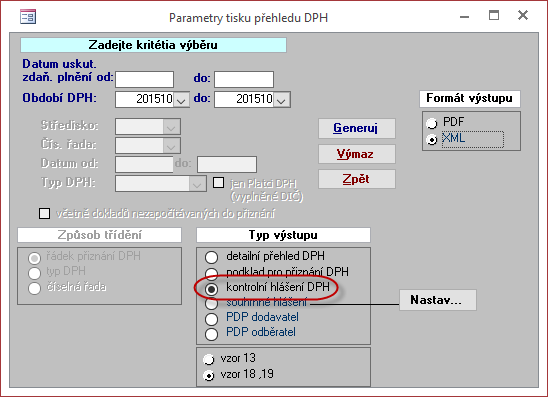Maximize the Parametry tisku window
This screenshot has height=397, width=548.
(494, 15)
